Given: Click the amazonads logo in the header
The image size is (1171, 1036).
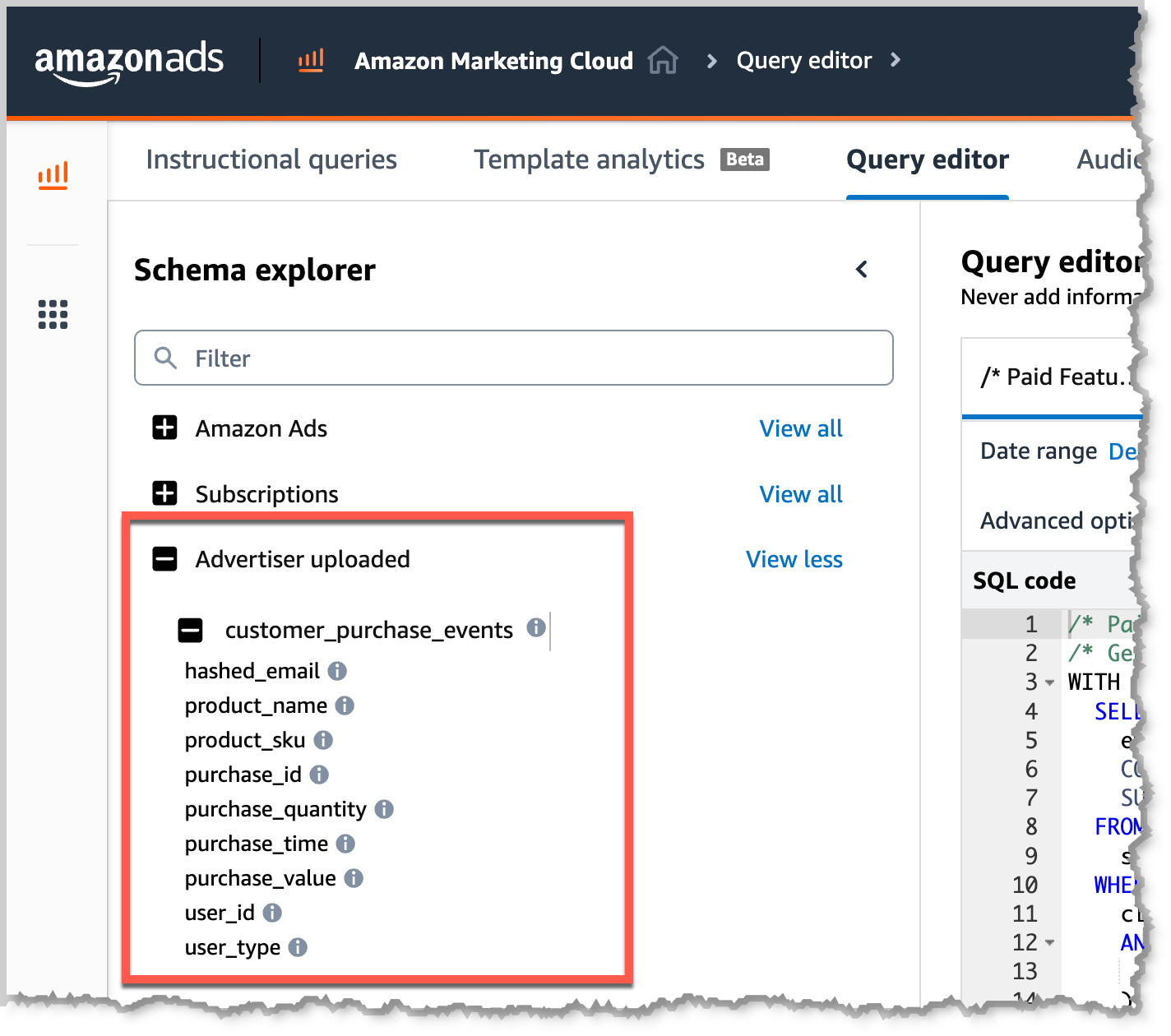Looking at the screenshot, I should [x=128, y=60].
